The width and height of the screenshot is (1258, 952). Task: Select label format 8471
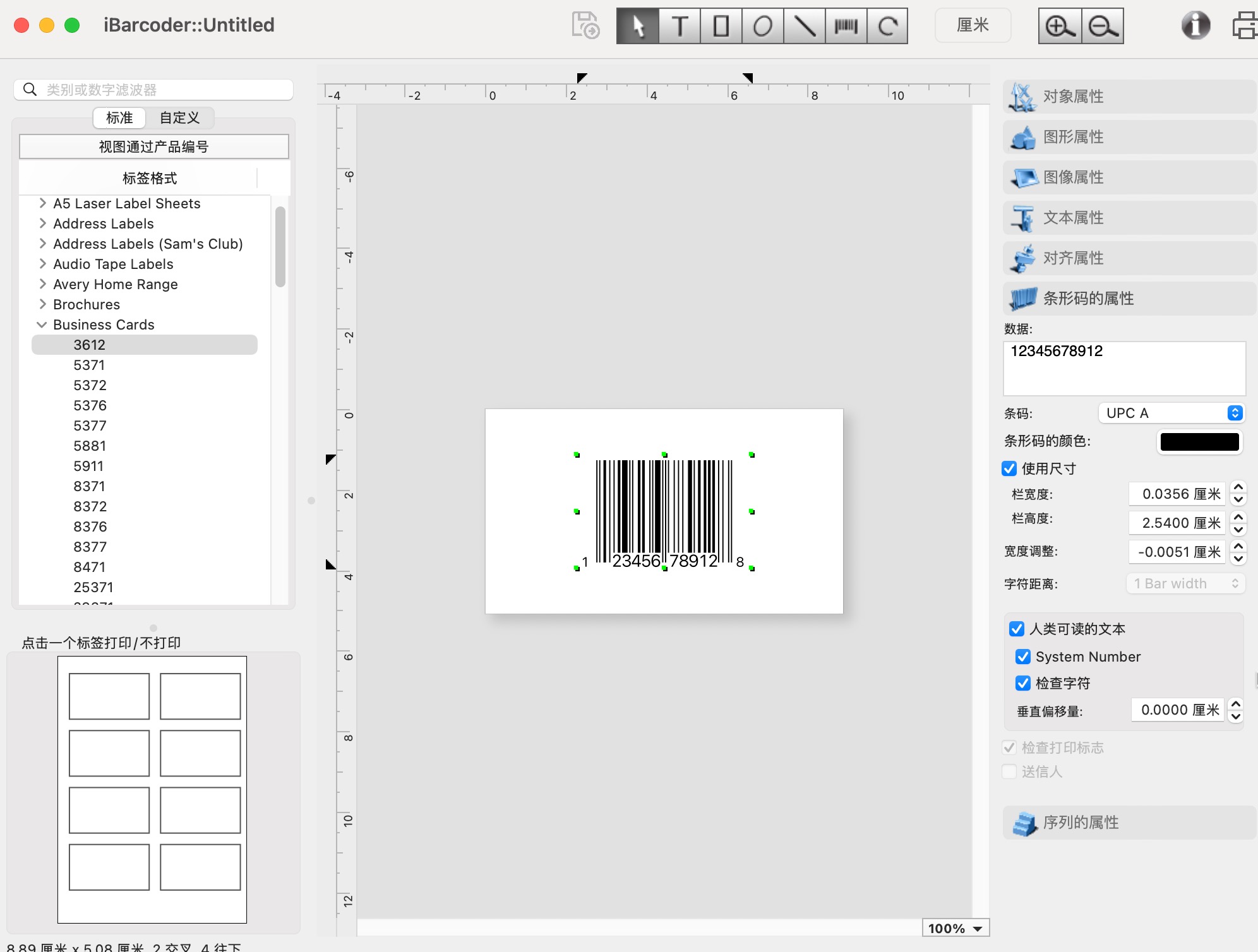point(90,567)
